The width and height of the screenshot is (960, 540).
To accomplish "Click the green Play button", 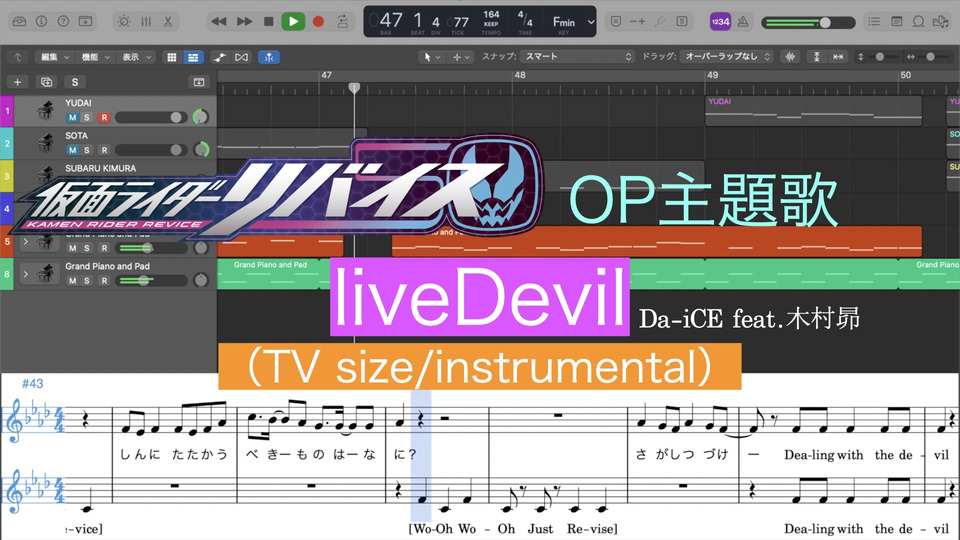I will pos(293,21).
